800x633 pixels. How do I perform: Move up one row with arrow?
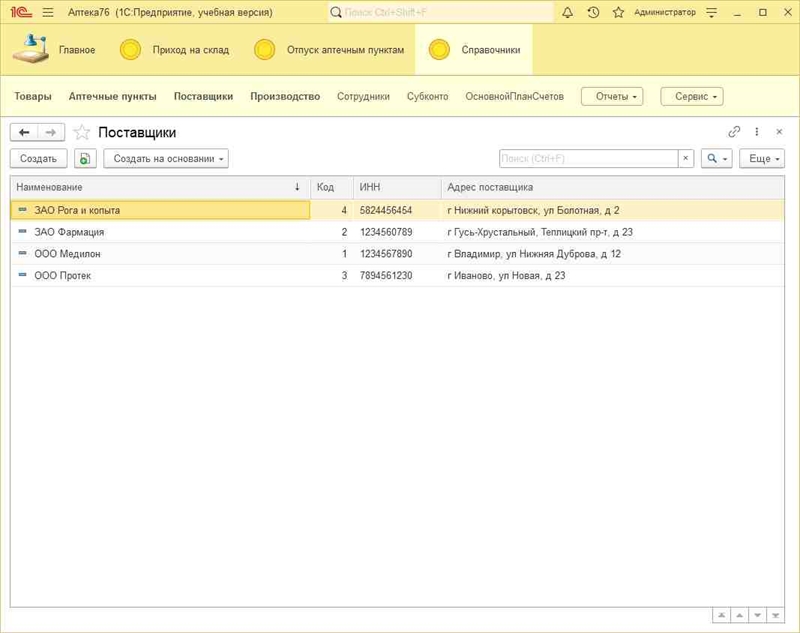[x=739, y=616]
